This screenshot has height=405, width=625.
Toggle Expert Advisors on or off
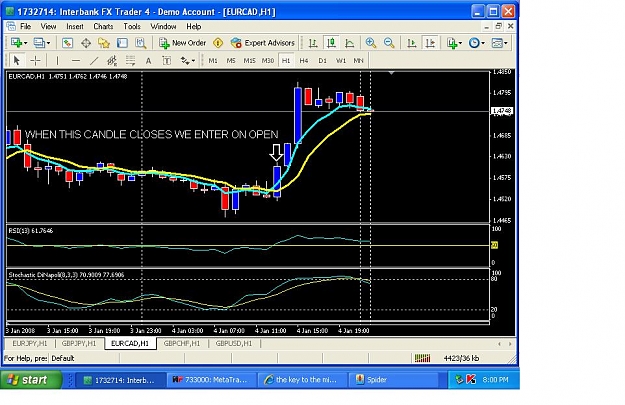263,43
